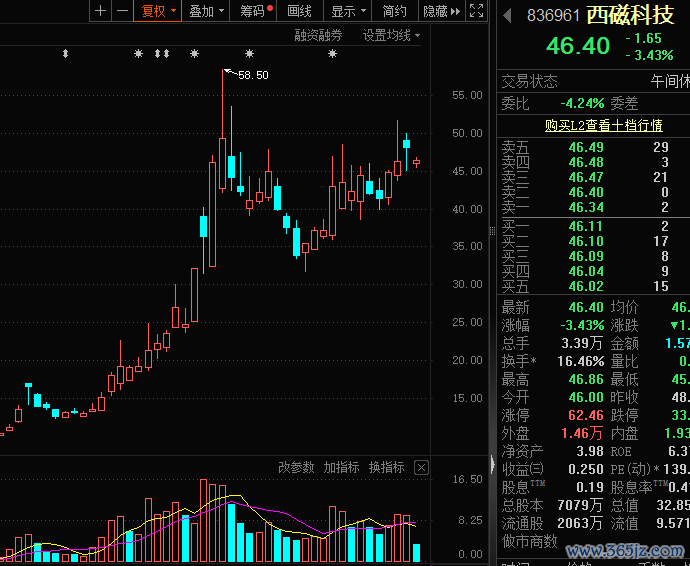Click 改参数 to modify parameters
The width and height of the screenshot is (690, 566).
point(296,467)
